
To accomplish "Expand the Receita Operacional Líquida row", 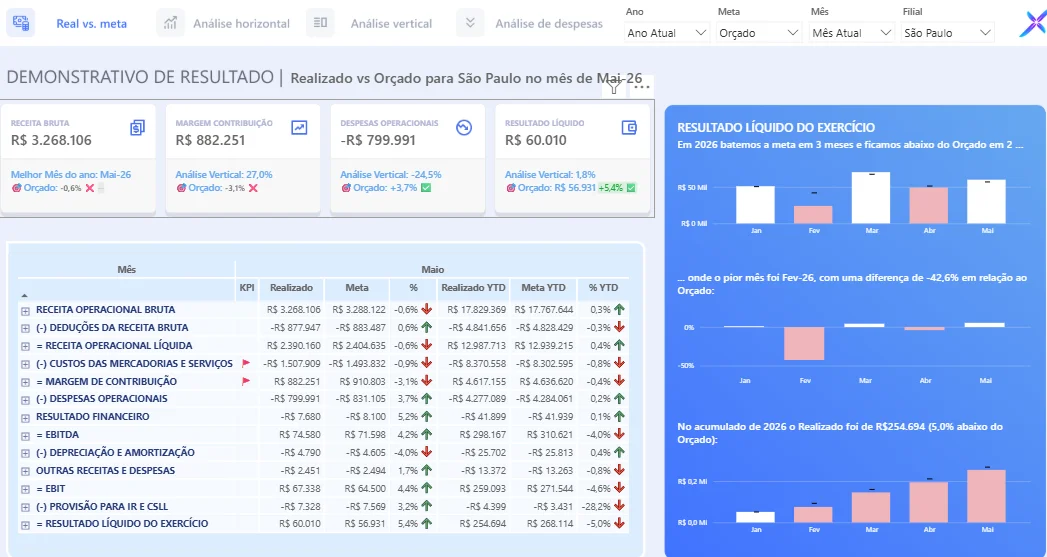I will click(25, 347).
